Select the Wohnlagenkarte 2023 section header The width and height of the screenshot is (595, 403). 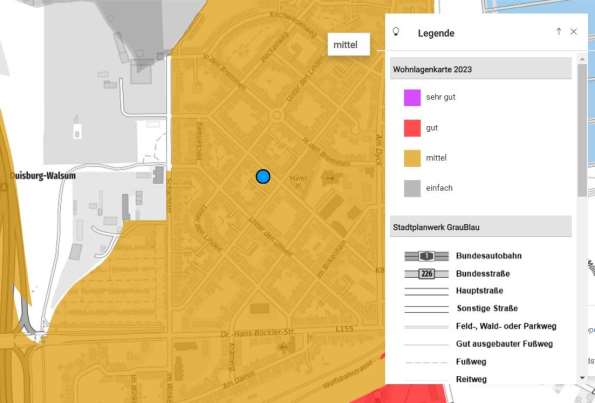click(x=481, y=69)
